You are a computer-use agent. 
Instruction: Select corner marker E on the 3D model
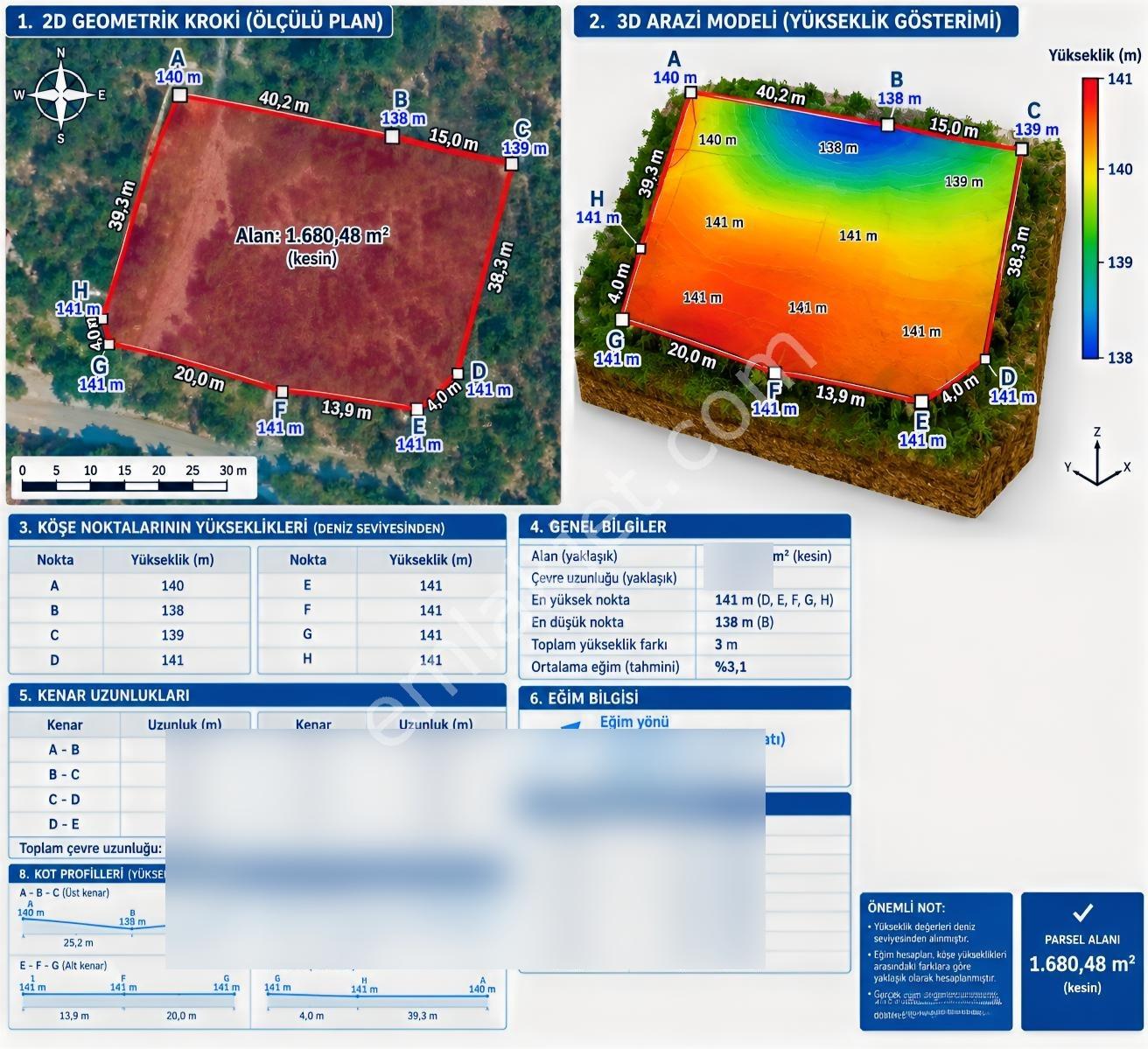point(920,402)
